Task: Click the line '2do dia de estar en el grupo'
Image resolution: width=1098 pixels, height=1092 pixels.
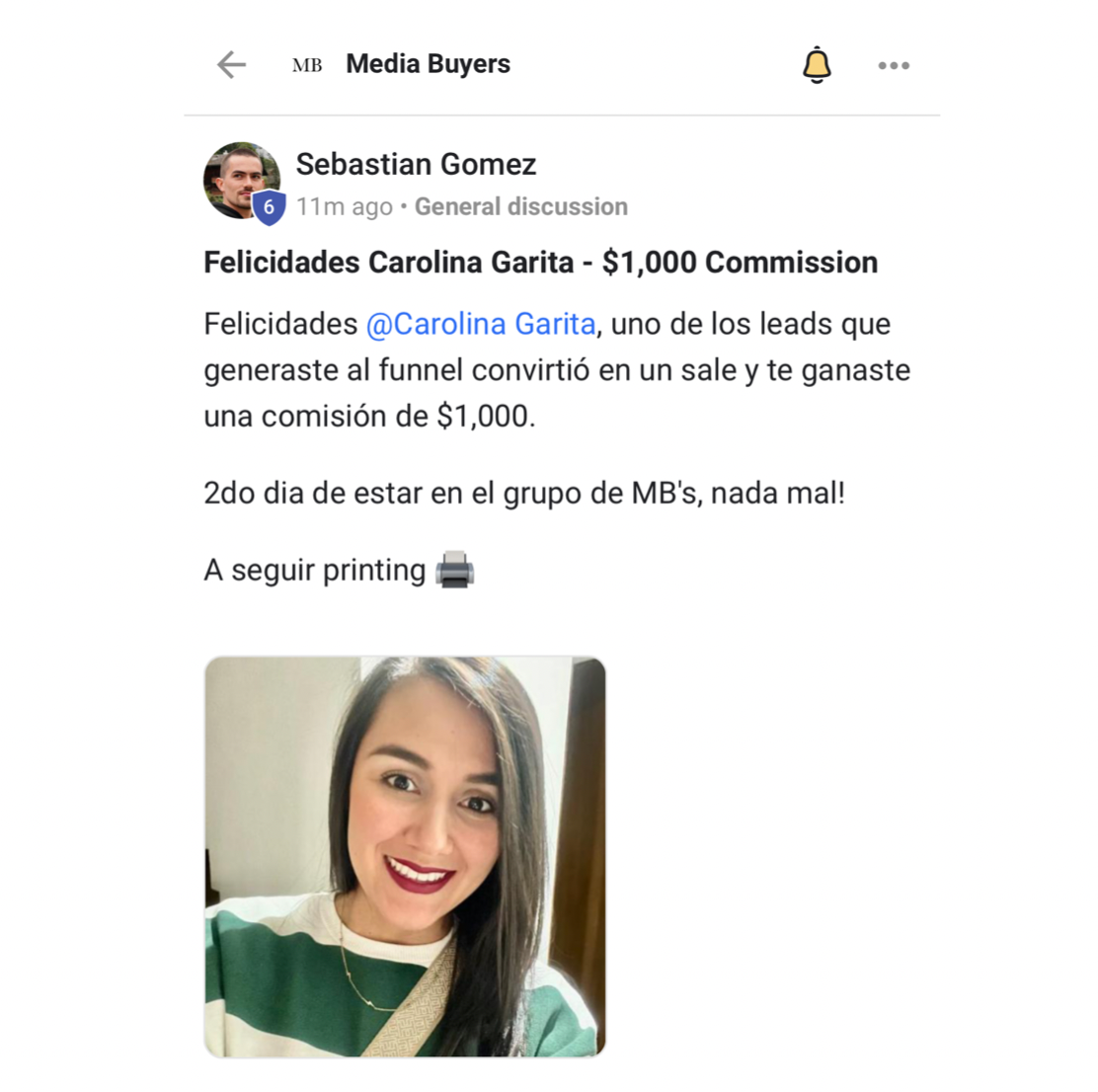Action: pos(524,493)
